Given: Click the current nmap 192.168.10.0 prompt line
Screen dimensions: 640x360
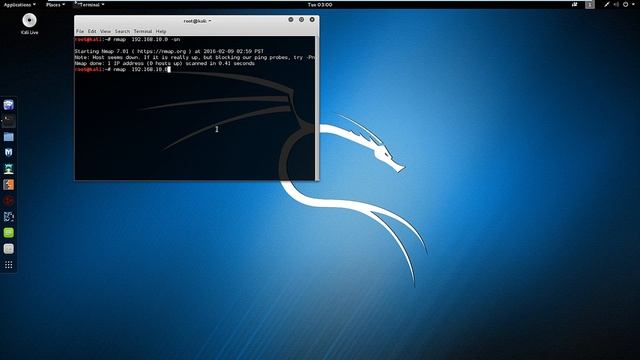Looking at the screenshot, I should [x=122, y=69].
